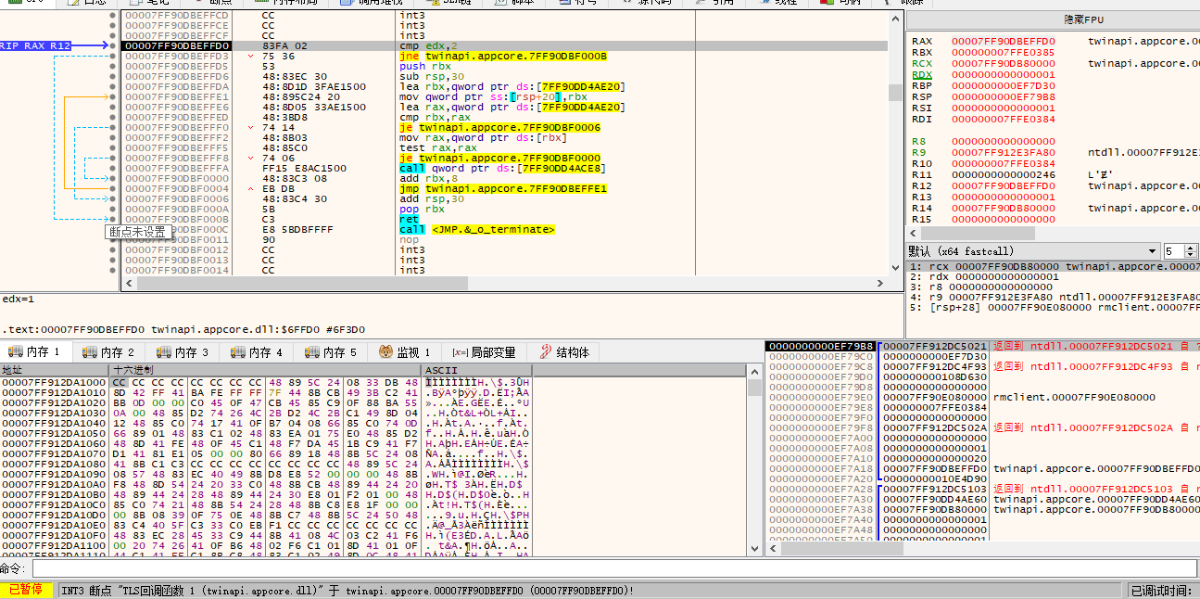1200x599 pixels.
Task: Select the jne twinapi.appcore.7FF90DBF000B instruction
Action: point(503,56)
